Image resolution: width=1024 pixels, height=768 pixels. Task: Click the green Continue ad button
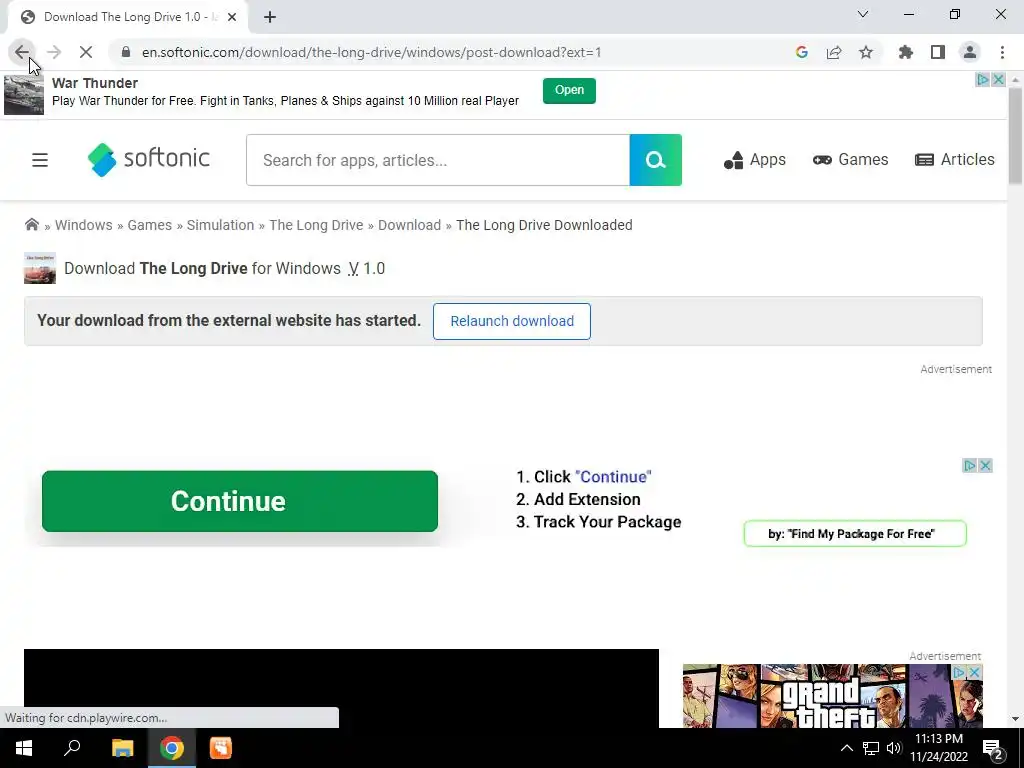pos(240,501)
